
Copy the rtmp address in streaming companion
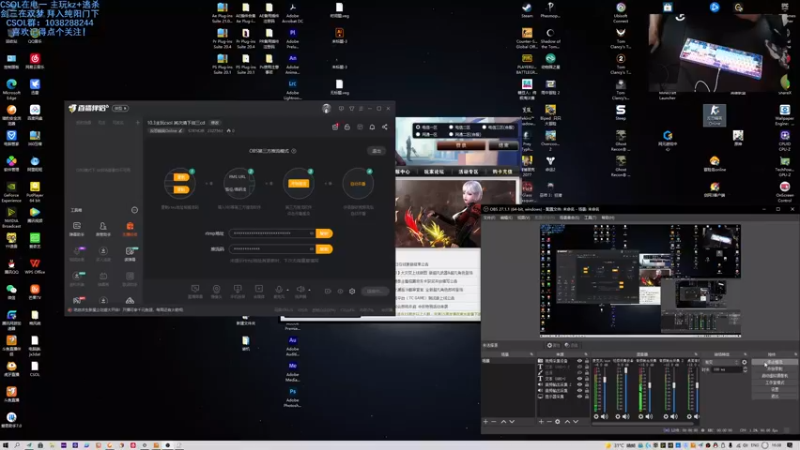(x=324, y=233)
